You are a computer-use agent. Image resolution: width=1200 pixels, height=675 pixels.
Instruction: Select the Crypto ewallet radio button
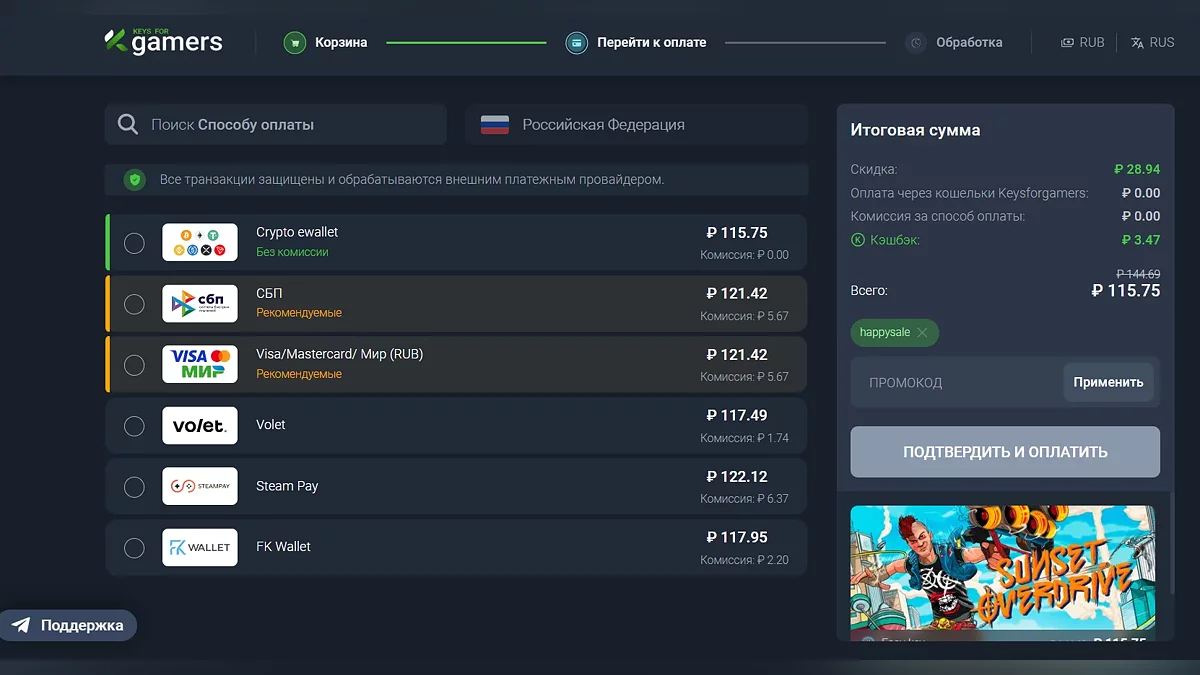pyautogui.click(x=134, y=243)
